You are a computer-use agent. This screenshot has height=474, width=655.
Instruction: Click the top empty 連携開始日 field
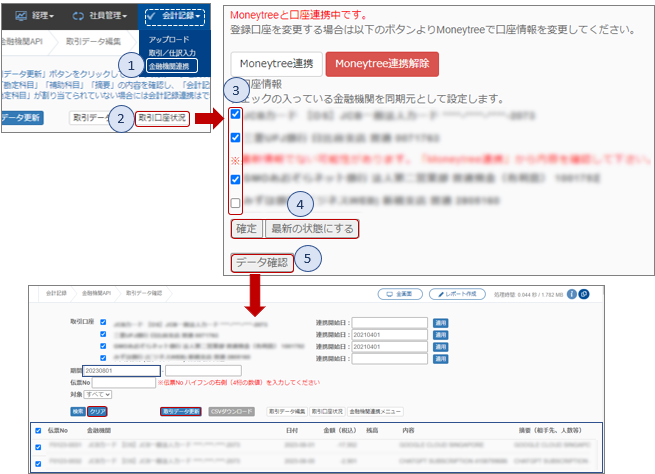tap(390, 323)
